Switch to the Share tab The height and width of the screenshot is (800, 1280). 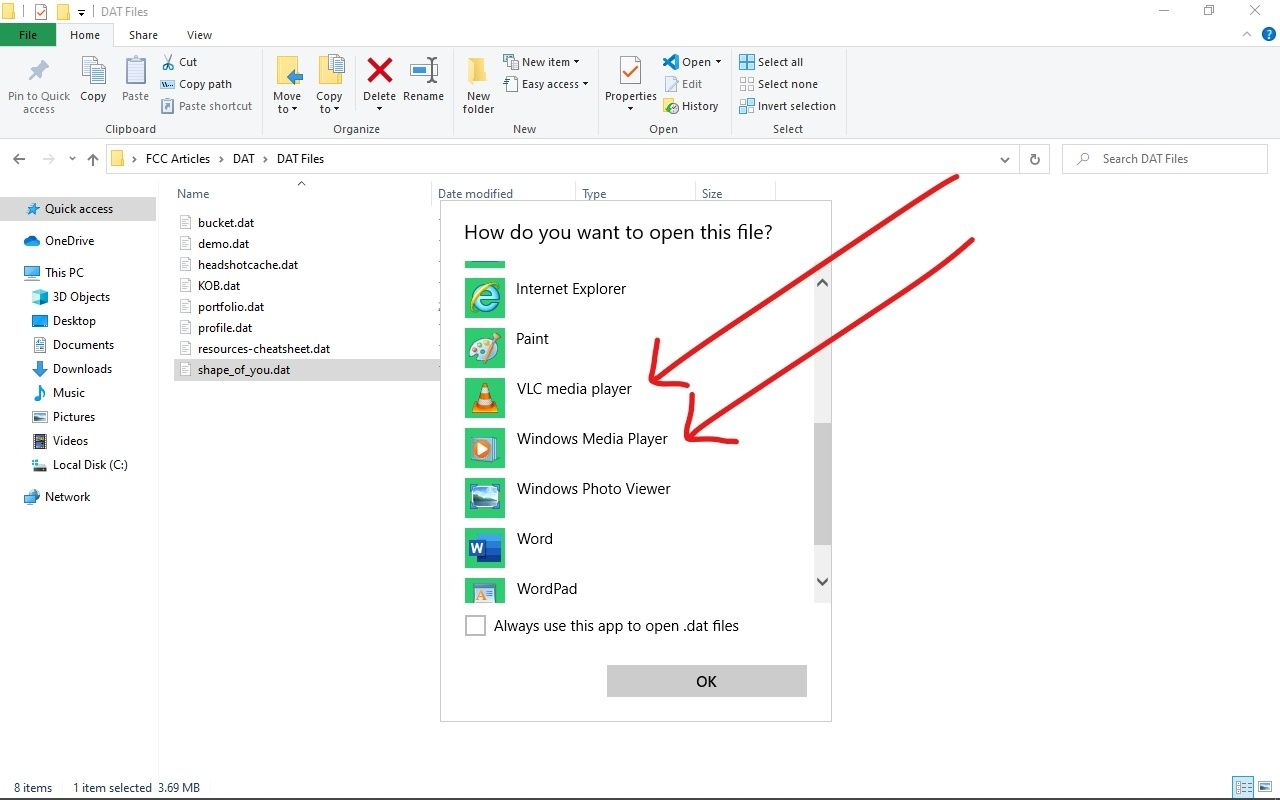point(143,34)
